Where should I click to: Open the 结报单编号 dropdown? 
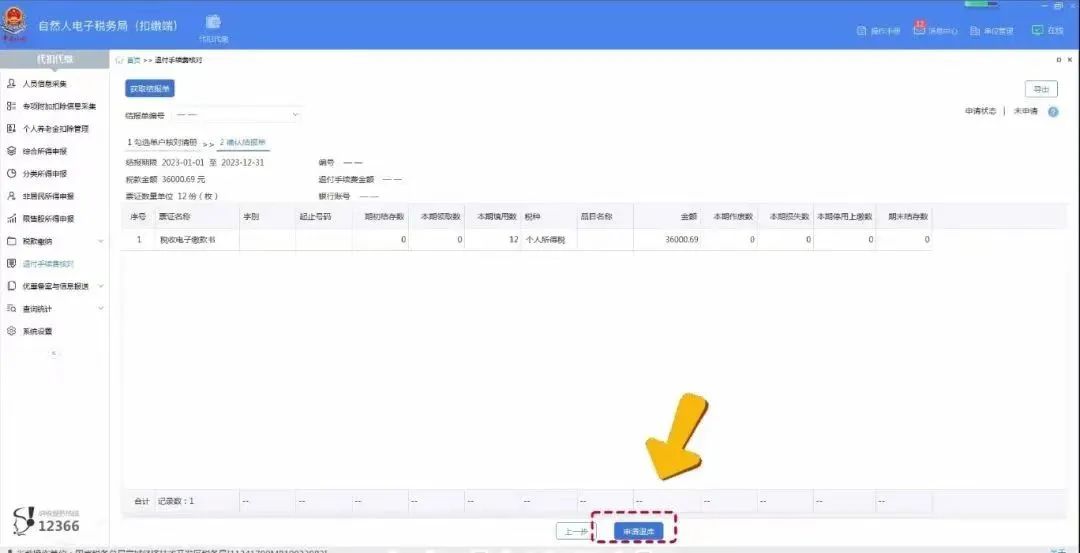[236, 115]
